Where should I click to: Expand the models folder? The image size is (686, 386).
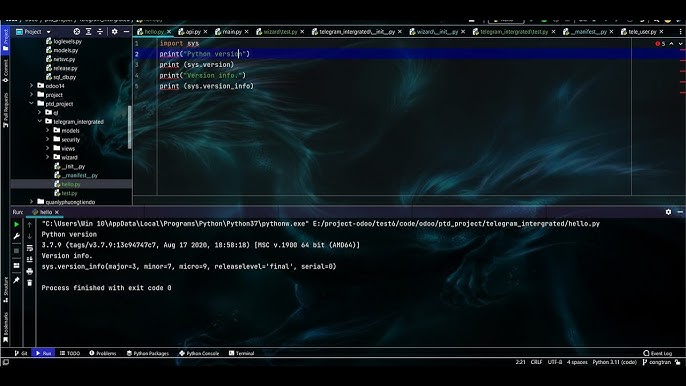pos(47,130)
